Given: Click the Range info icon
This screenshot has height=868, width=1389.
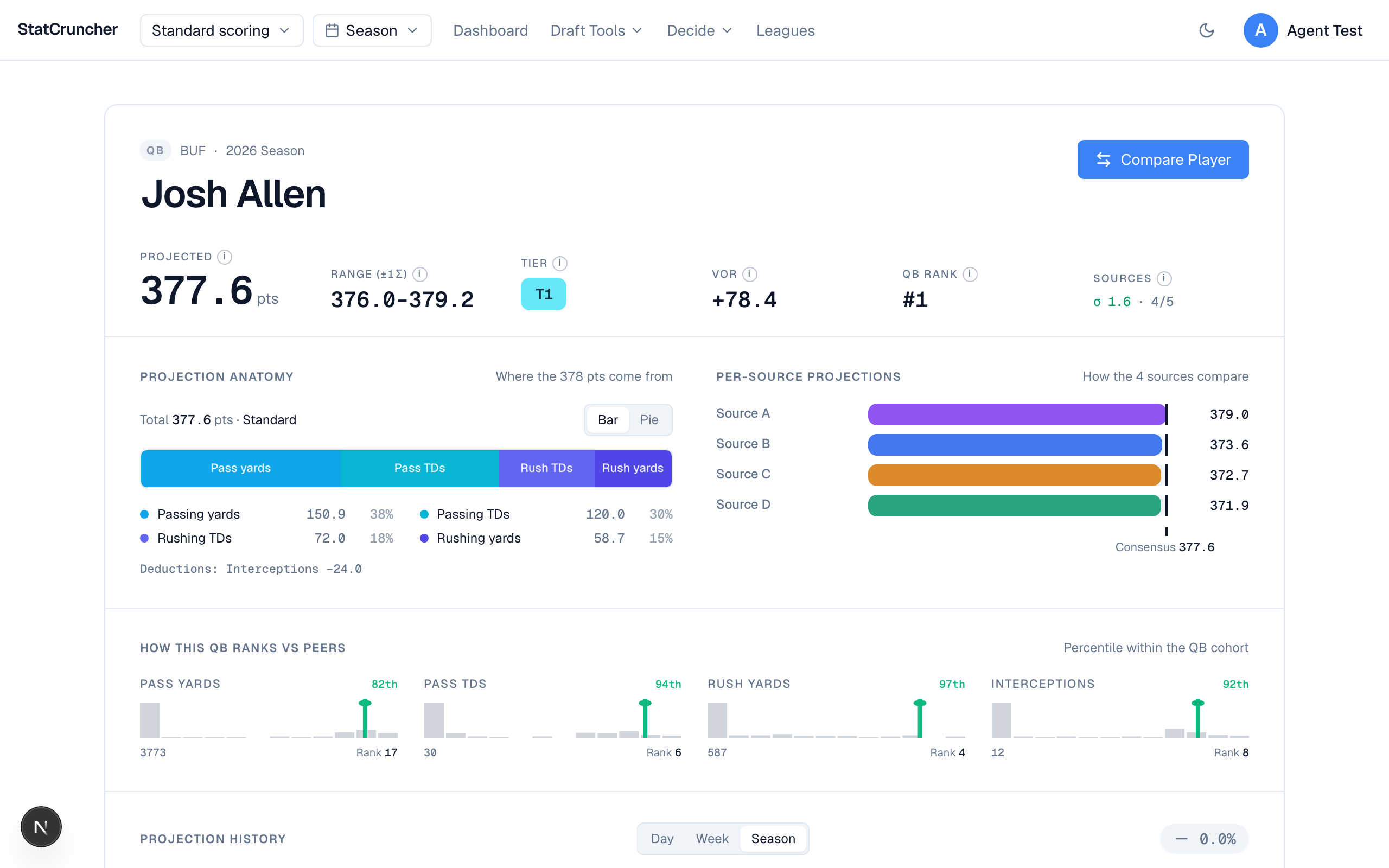Looking at the screenshot, I should pos(420,274).
